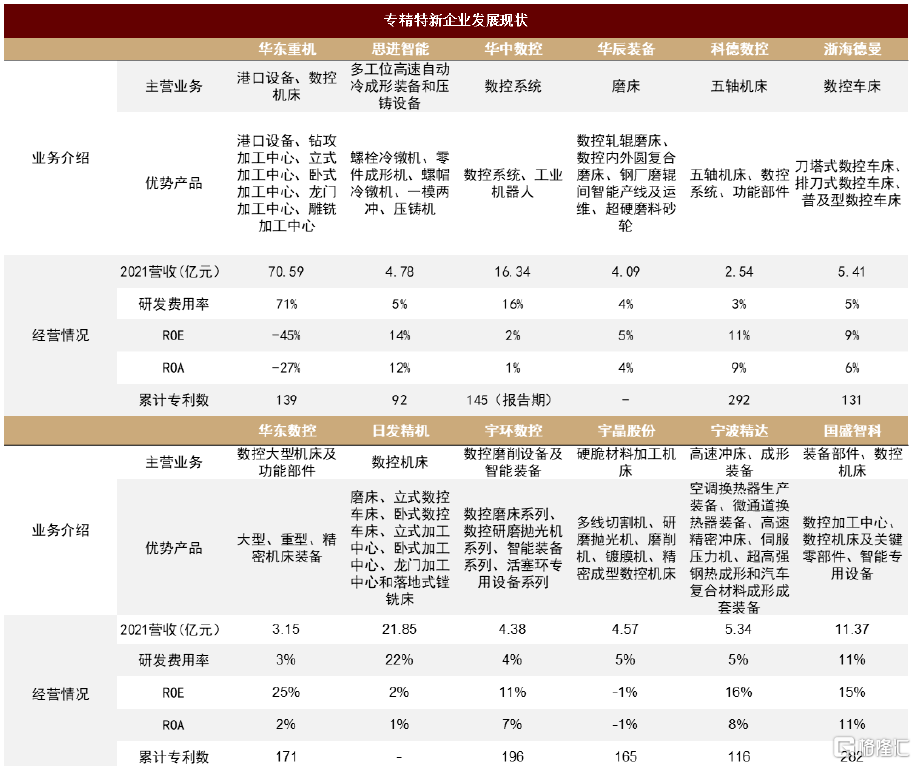Select the ROE cell -45%

click(x=286, y=336)
